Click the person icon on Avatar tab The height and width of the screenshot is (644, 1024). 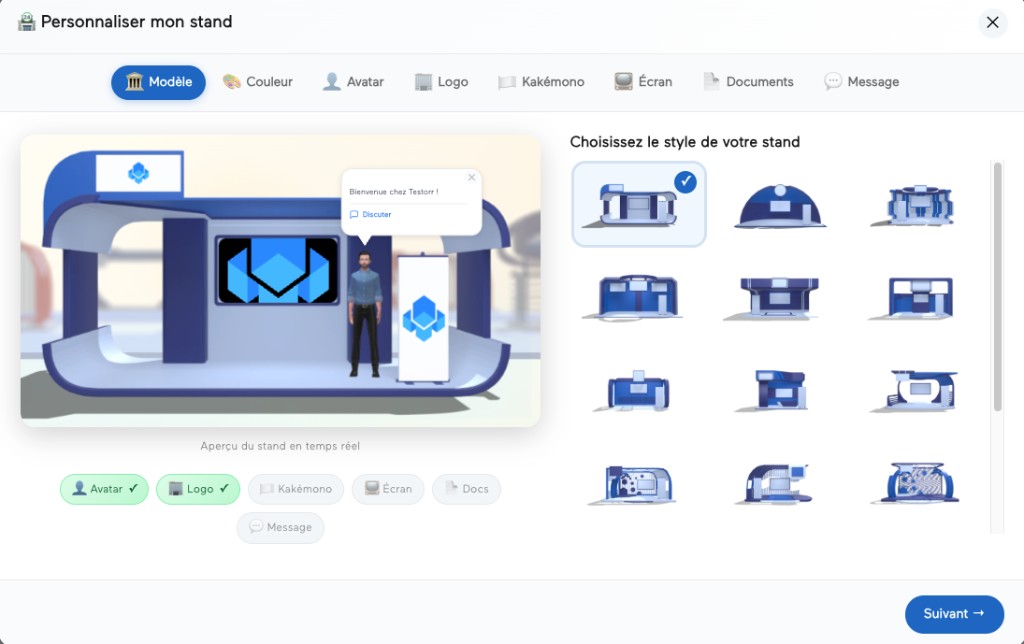332,82
